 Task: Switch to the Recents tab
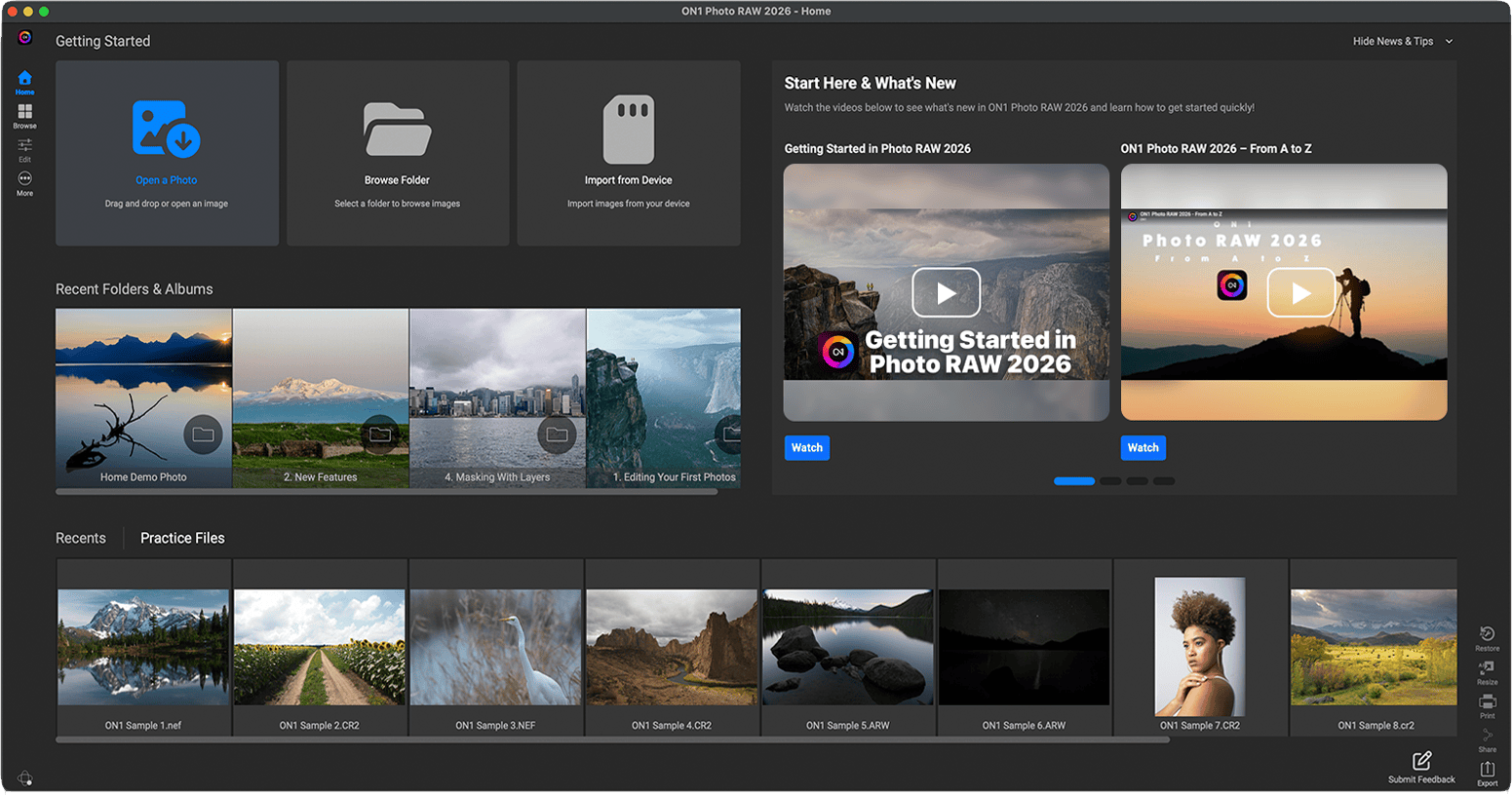tap(81, 538)
